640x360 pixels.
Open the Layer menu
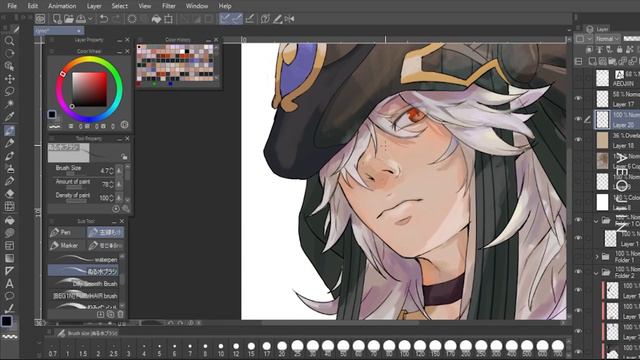pos(94,6)
